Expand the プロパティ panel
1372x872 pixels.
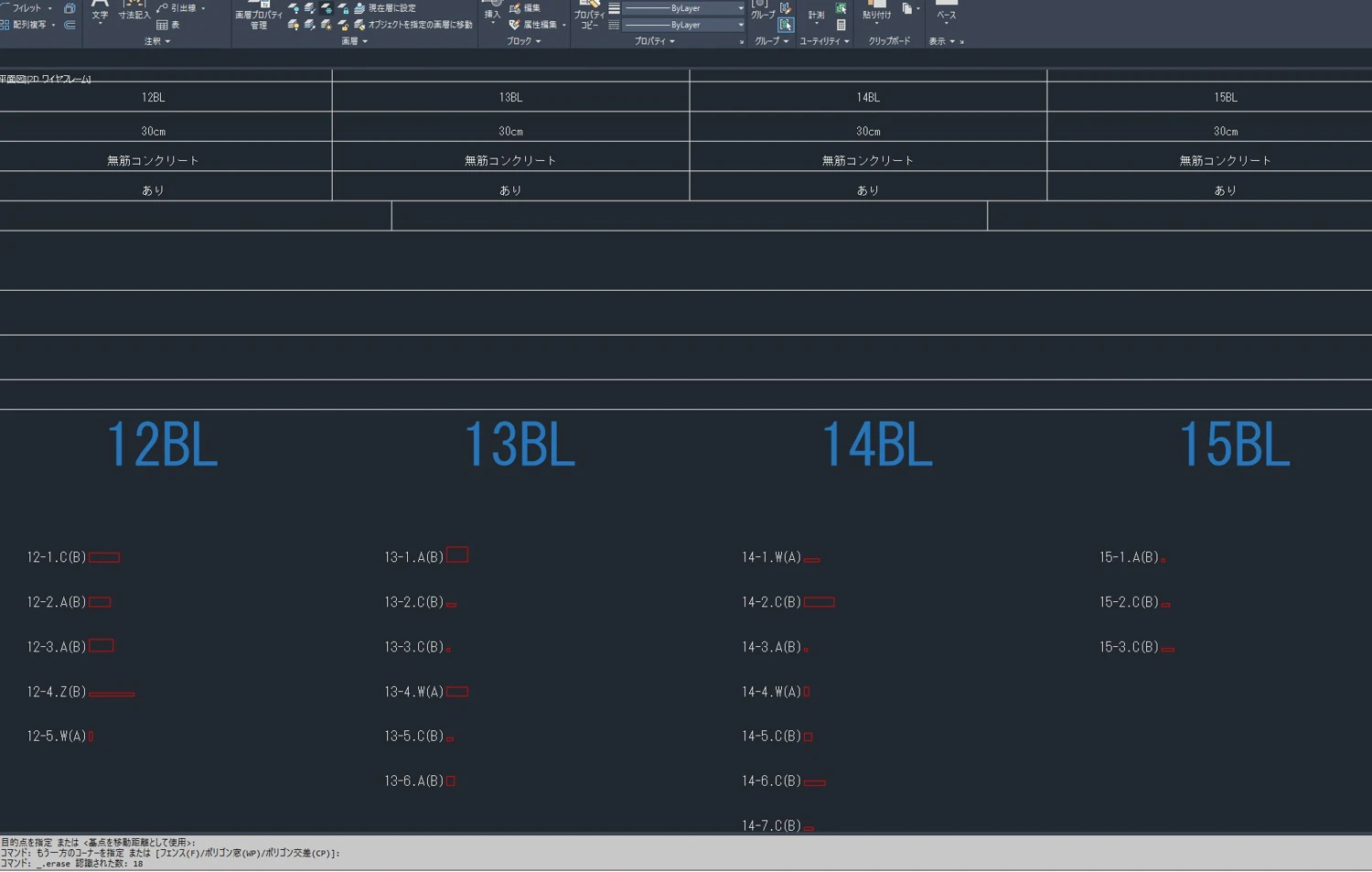[655, 41]
